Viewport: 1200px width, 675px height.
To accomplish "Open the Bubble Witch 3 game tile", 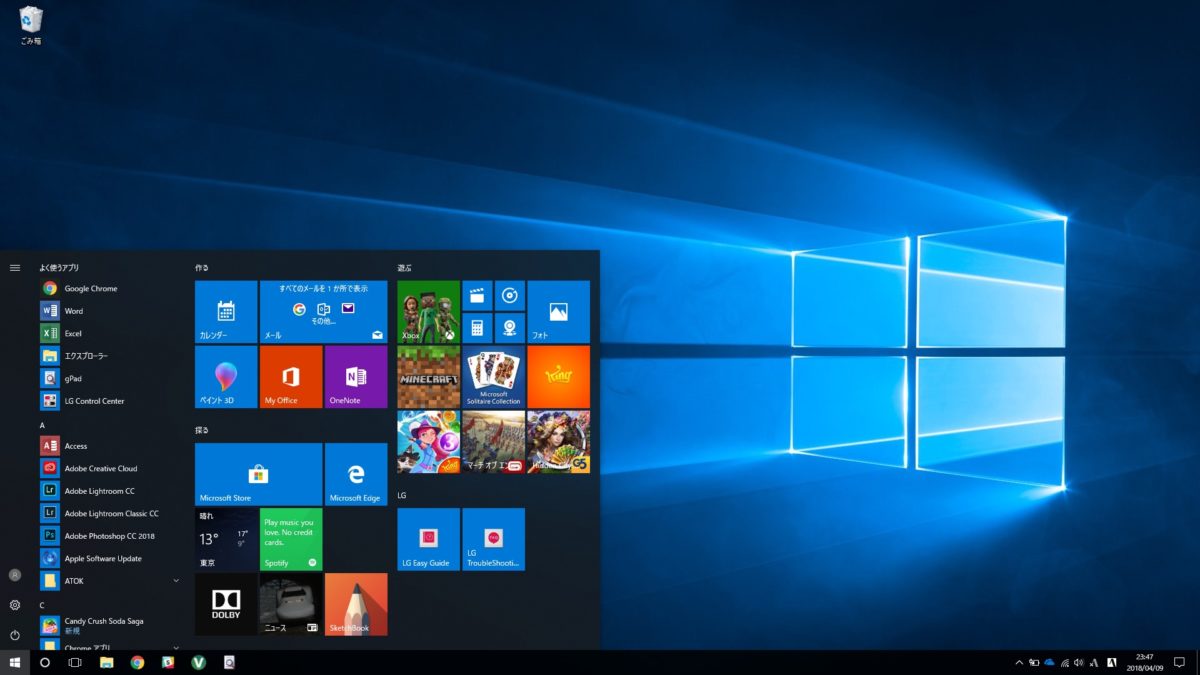I will (x=429, y=442).
